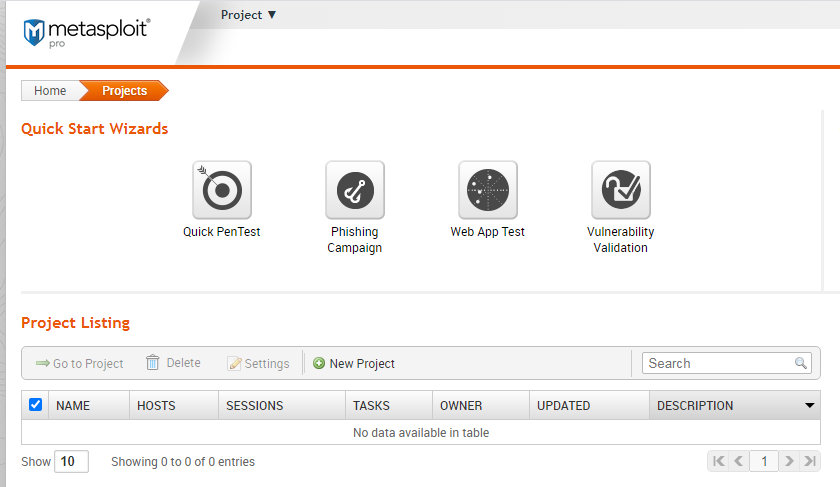Start the Web App Test wizard
Image resolution: width=840 pixels, height=487 pixels.
point(488,190)
